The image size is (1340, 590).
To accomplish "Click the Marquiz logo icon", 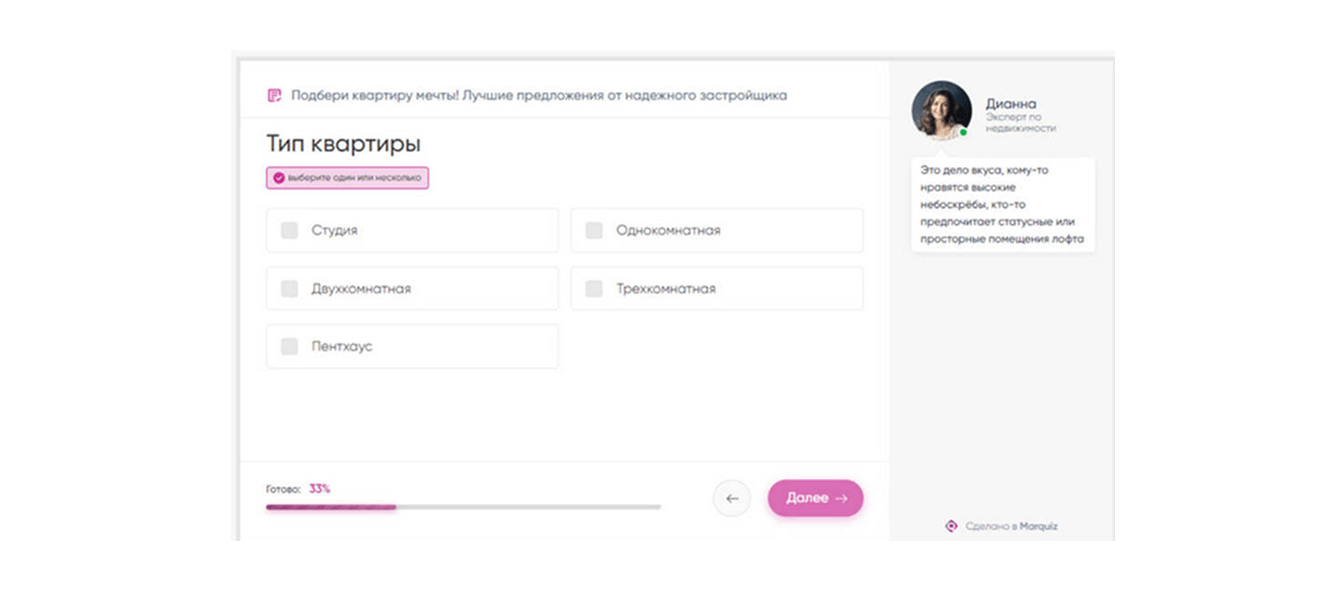I will (x=951, y=526).
